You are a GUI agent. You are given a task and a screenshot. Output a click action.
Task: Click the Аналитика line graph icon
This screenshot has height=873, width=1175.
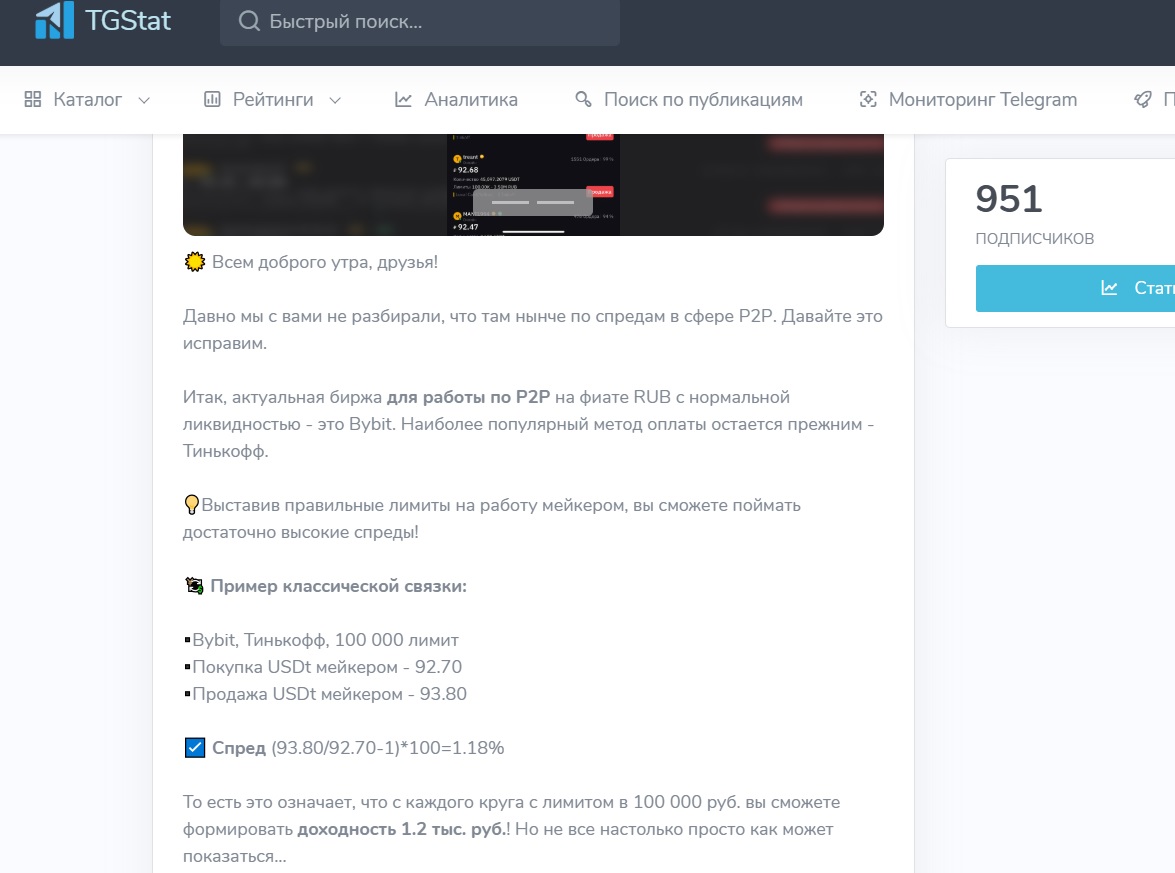click(x=403, y=100)
